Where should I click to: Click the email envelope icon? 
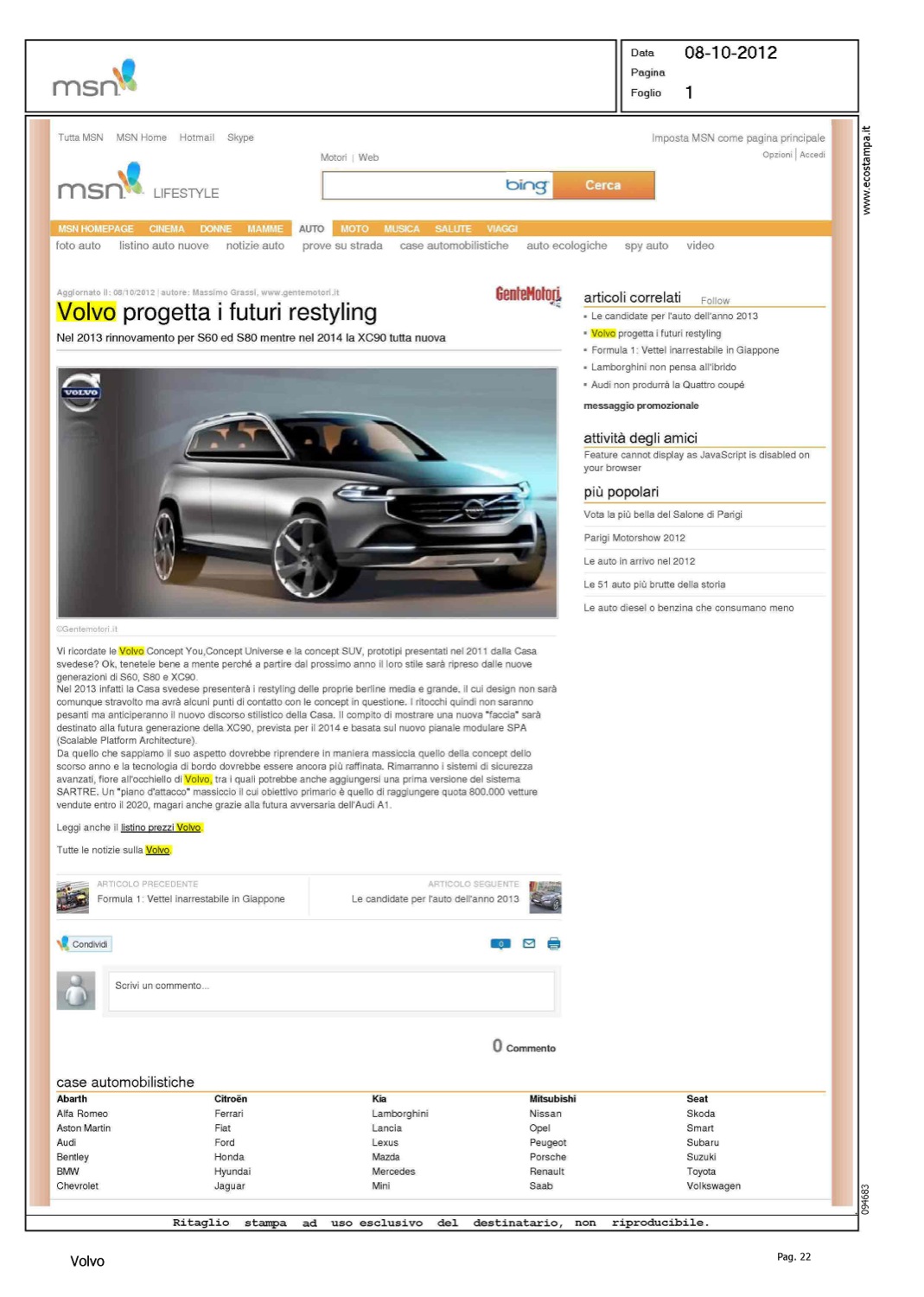pyautogui.click(x=529, y=943)
